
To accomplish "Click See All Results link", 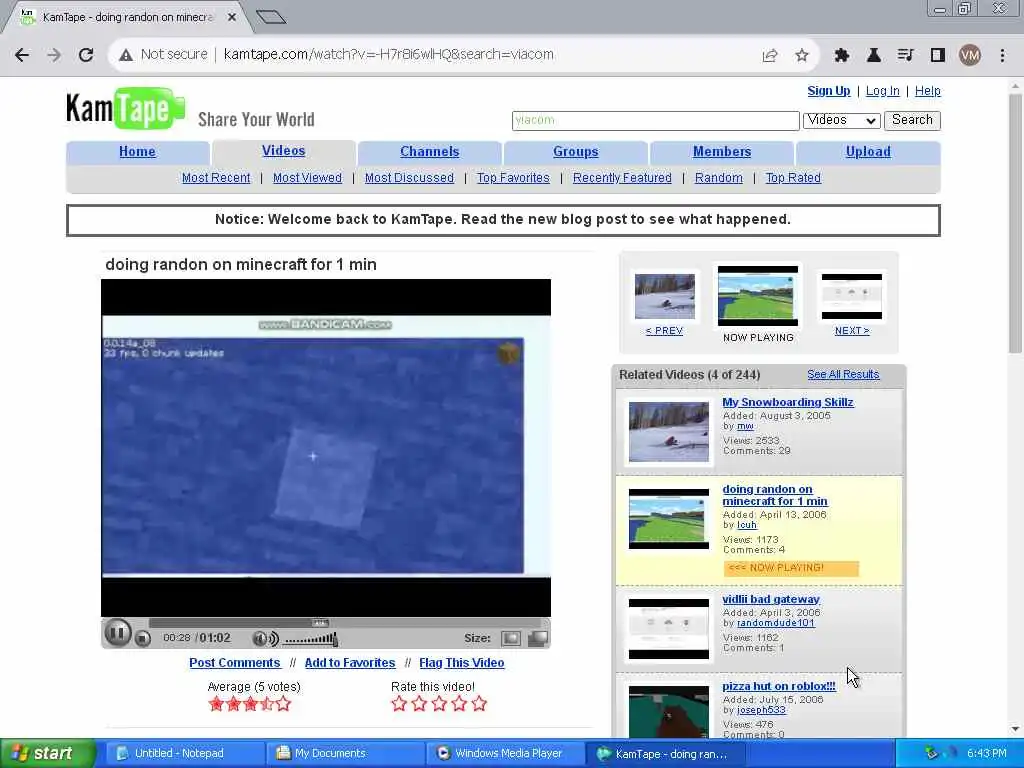I will click(842, 374).
